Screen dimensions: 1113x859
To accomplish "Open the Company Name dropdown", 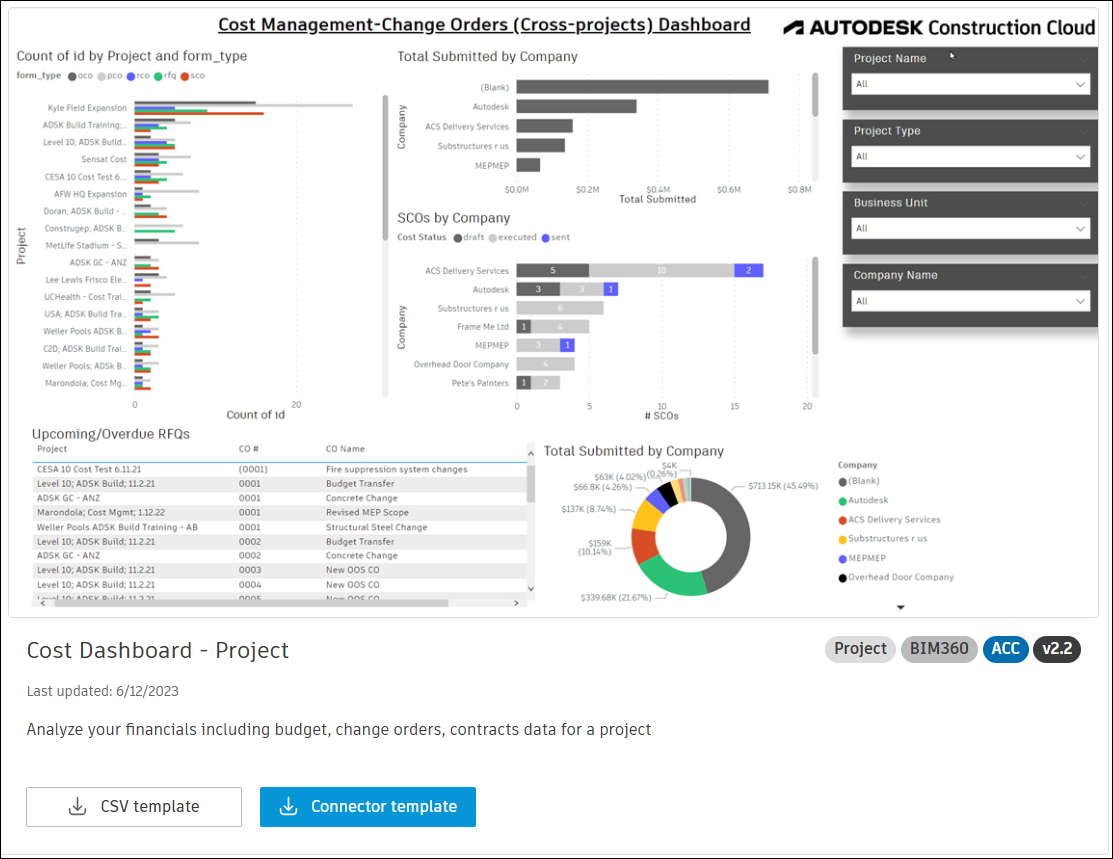I will coord(970,301).
